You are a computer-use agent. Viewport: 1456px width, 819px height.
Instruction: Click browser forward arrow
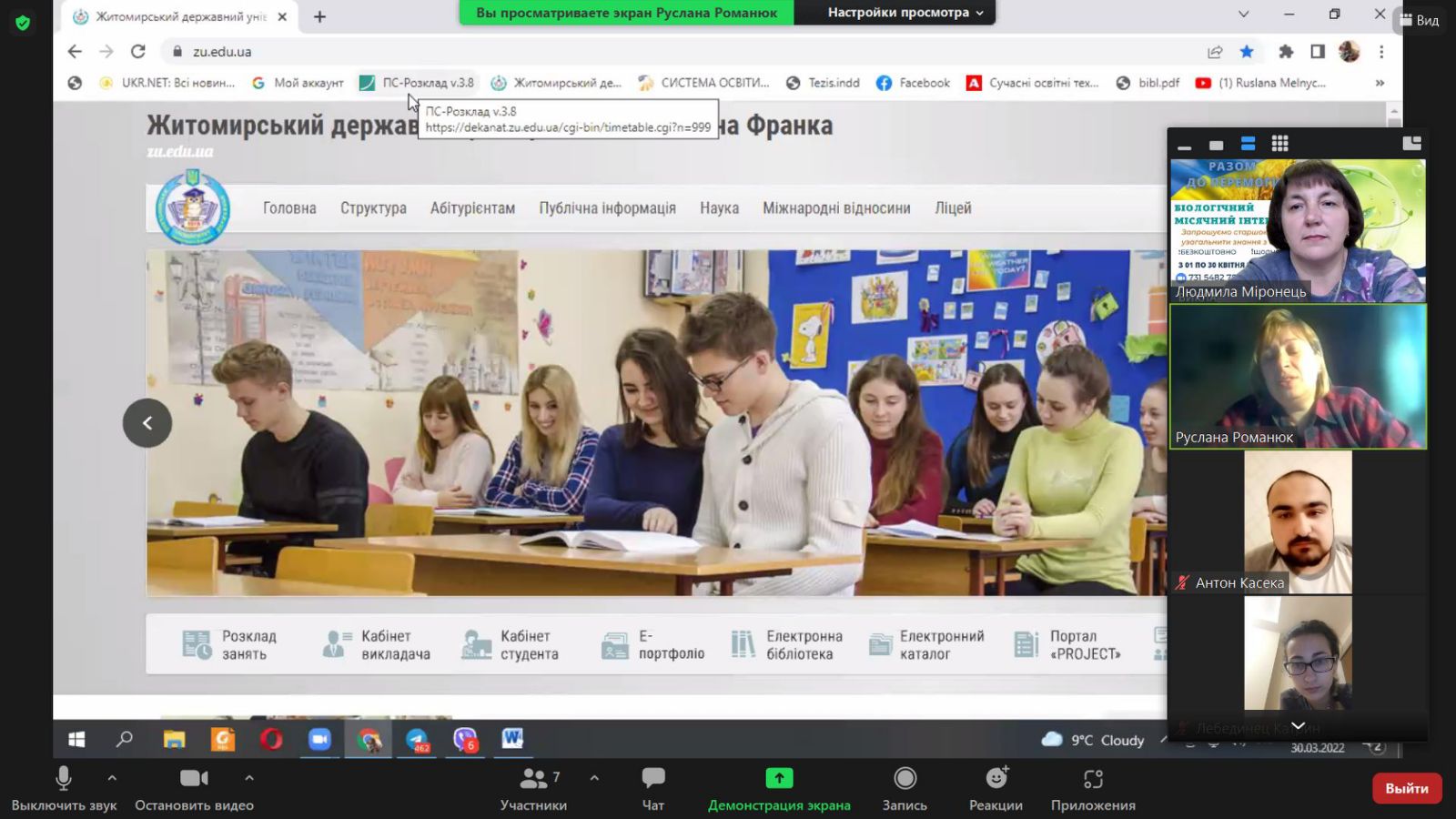point(106,52)
